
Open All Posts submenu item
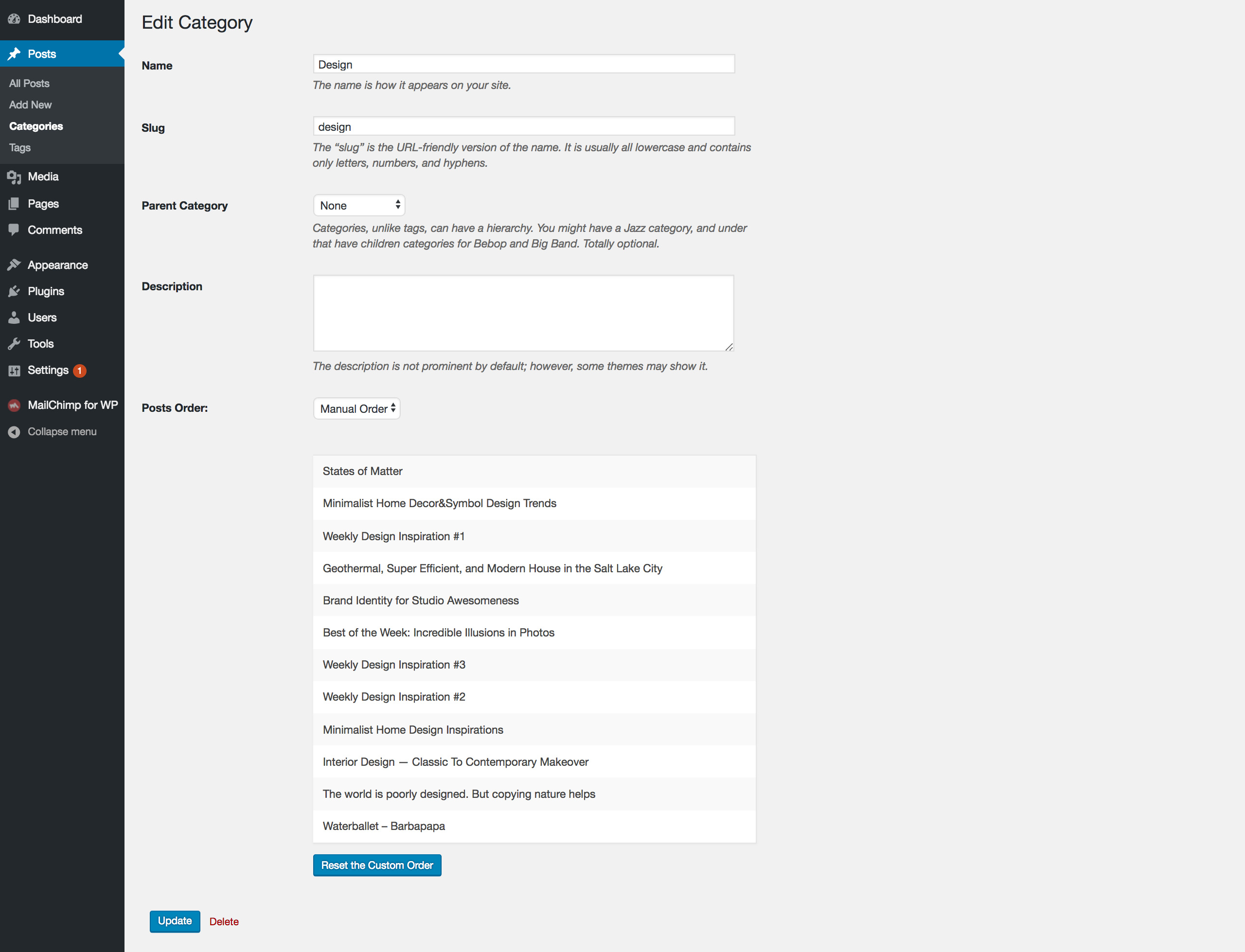(x=30, y=83)
